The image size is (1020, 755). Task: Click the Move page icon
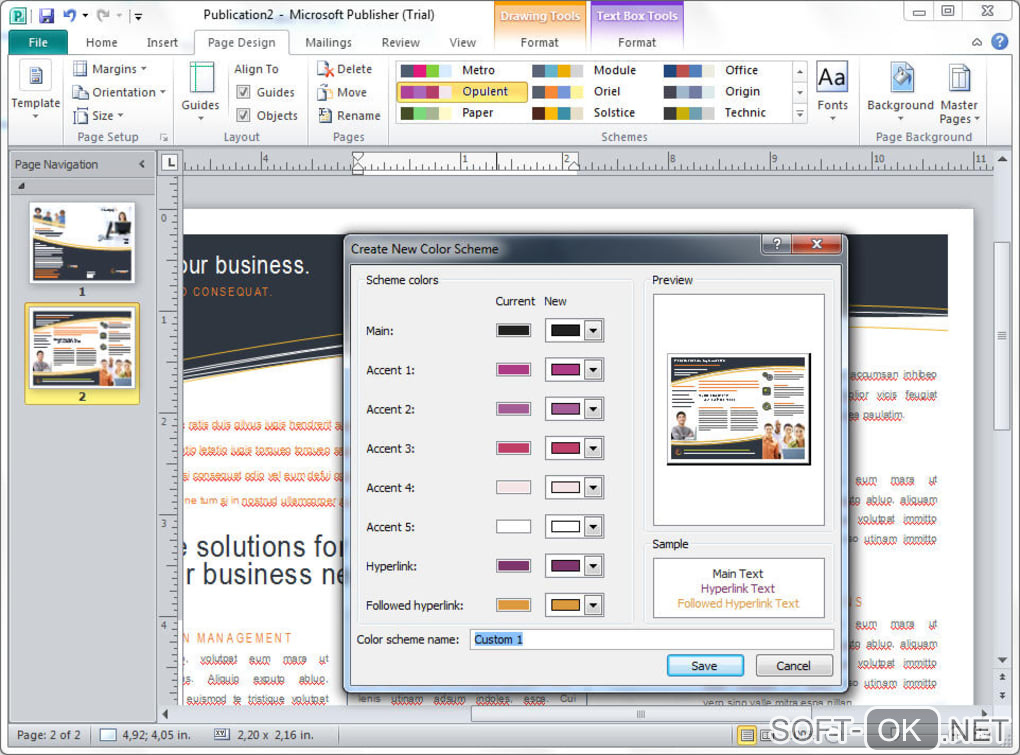point(325,92)
